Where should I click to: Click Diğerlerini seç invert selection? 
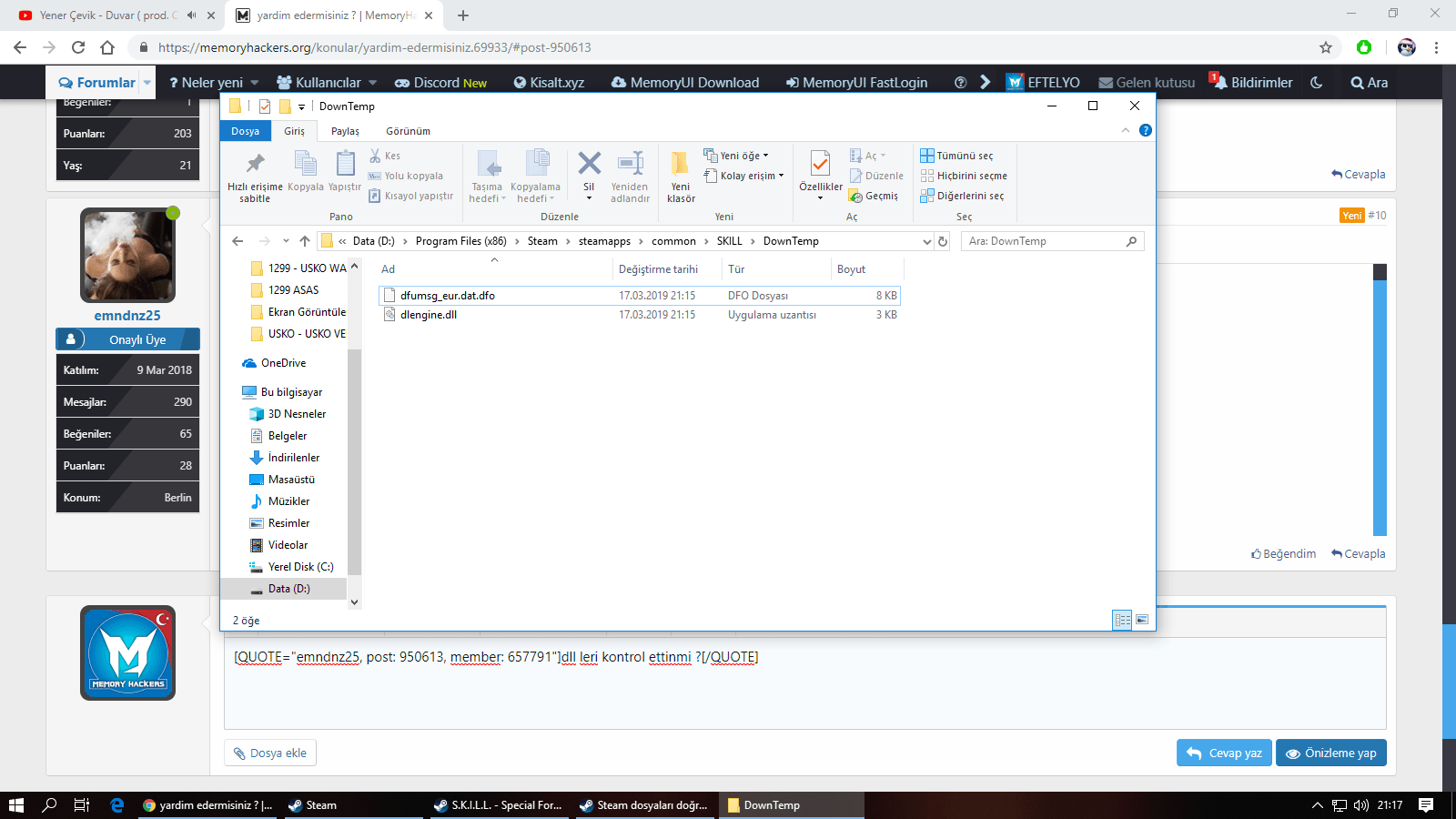[x=962, y=196]
